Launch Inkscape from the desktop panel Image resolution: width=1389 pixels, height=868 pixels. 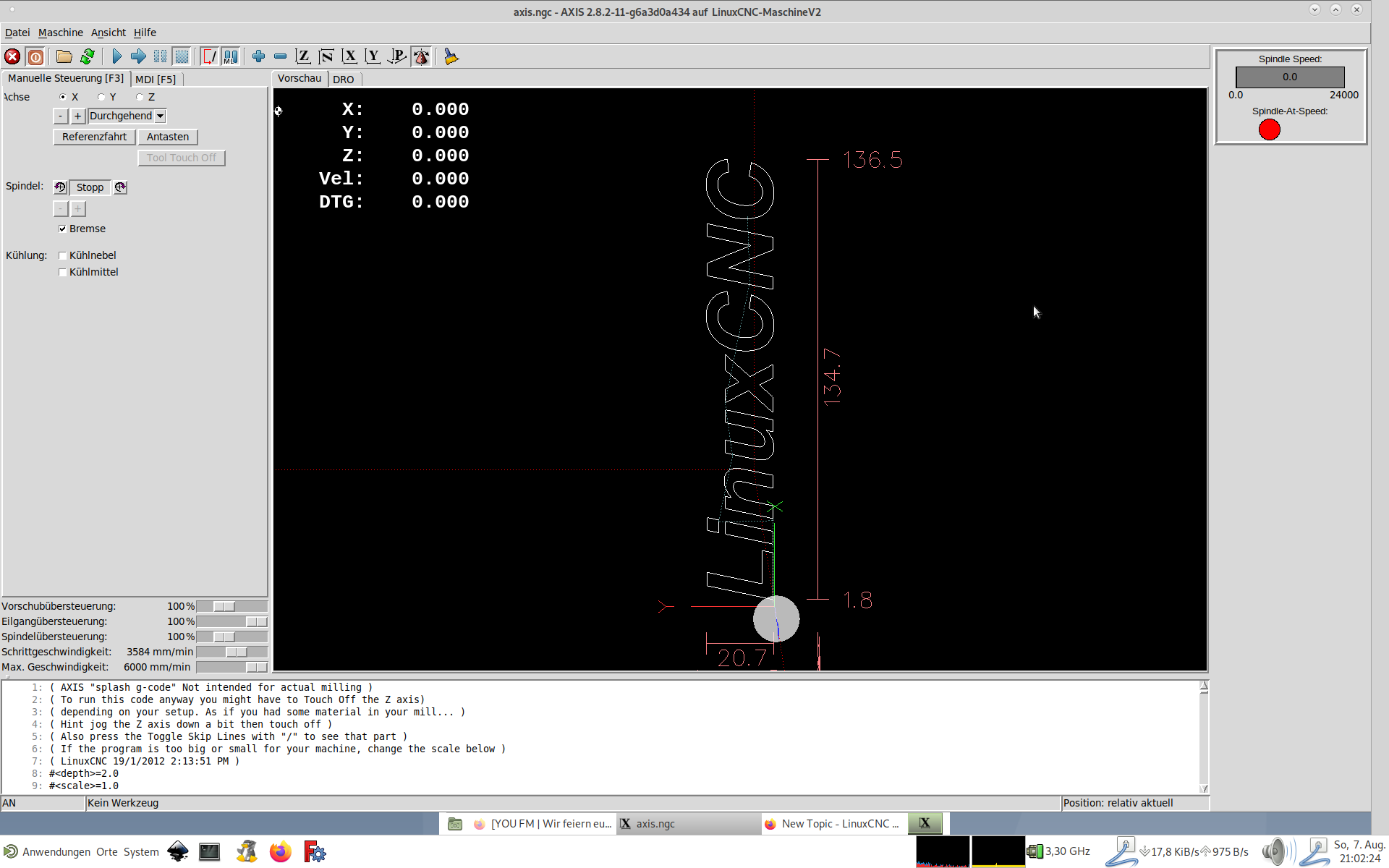click(178, 851)
